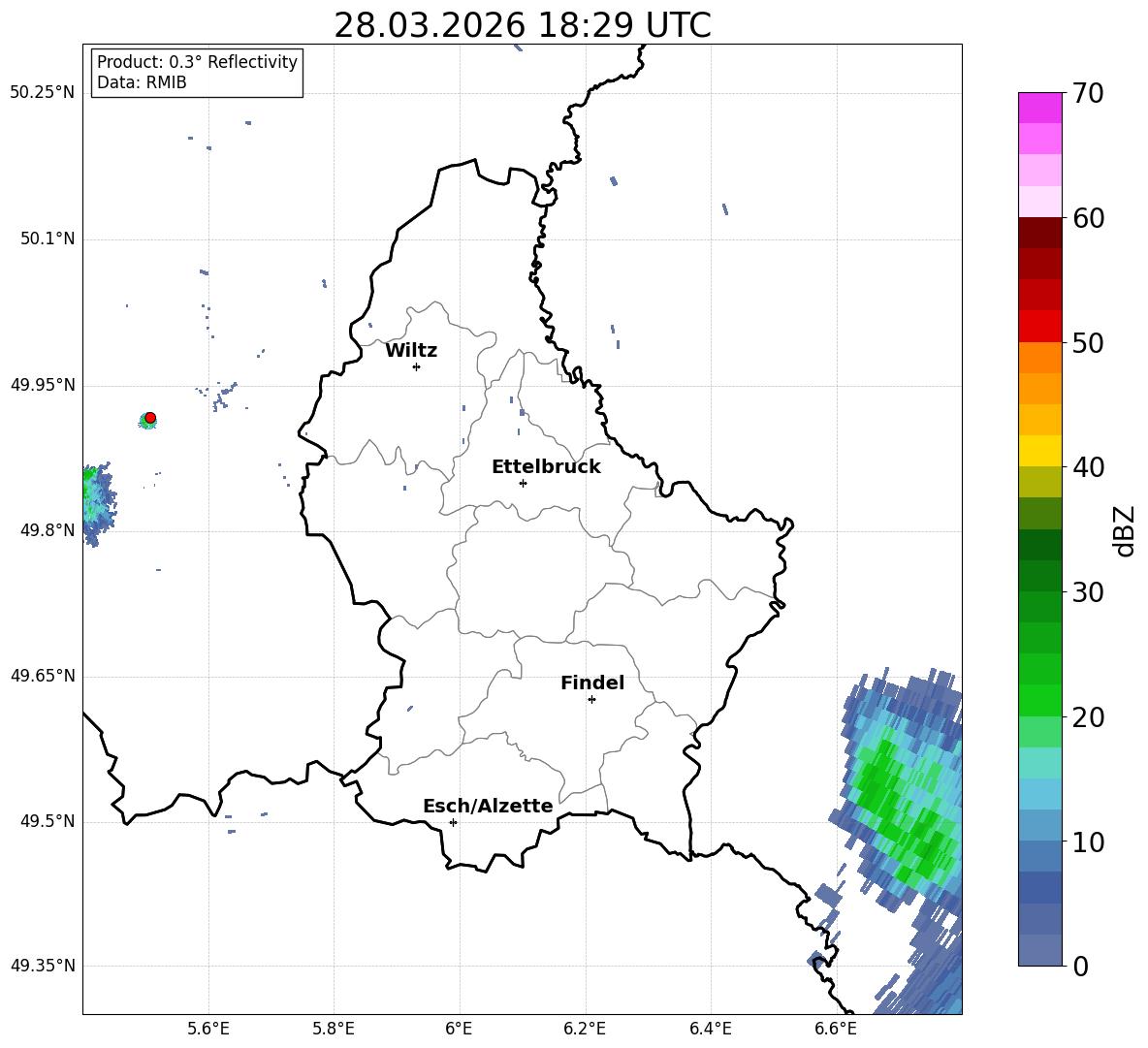Click the Wiltz station cross marker

coord(417,366)
